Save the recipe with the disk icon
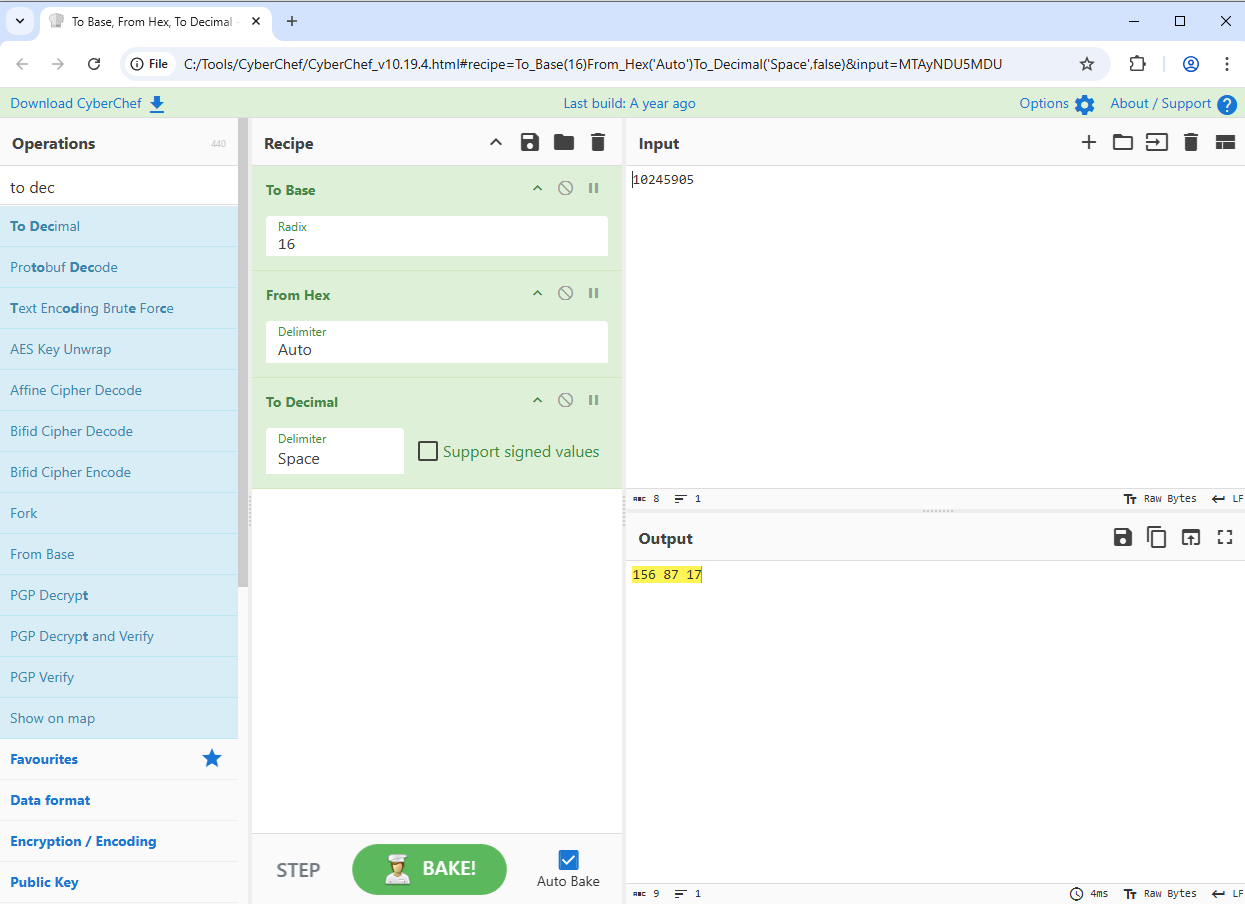 click(x=530, y=143)
